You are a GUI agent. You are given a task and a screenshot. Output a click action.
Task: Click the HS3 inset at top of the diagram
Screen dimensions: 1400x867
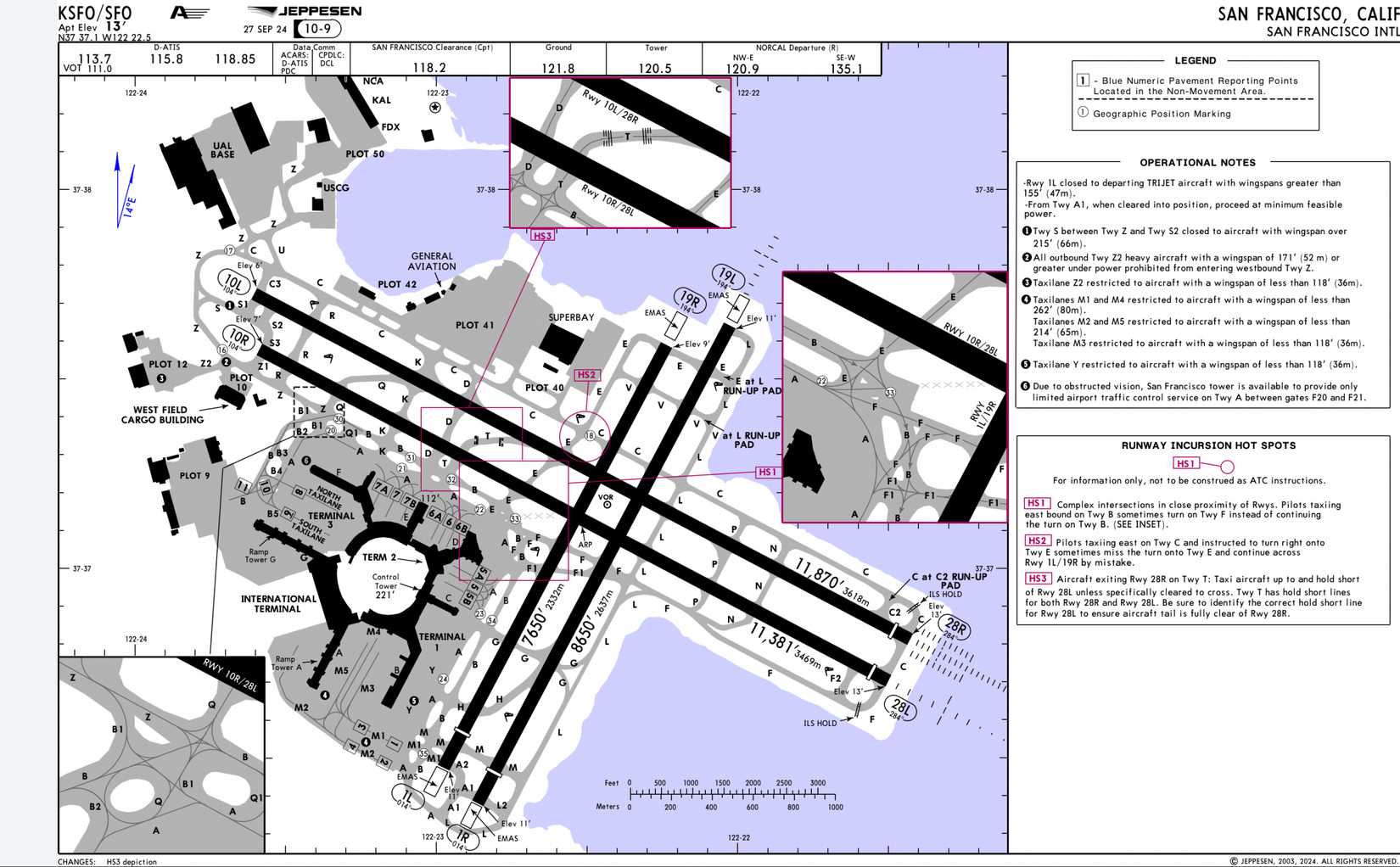620,153
